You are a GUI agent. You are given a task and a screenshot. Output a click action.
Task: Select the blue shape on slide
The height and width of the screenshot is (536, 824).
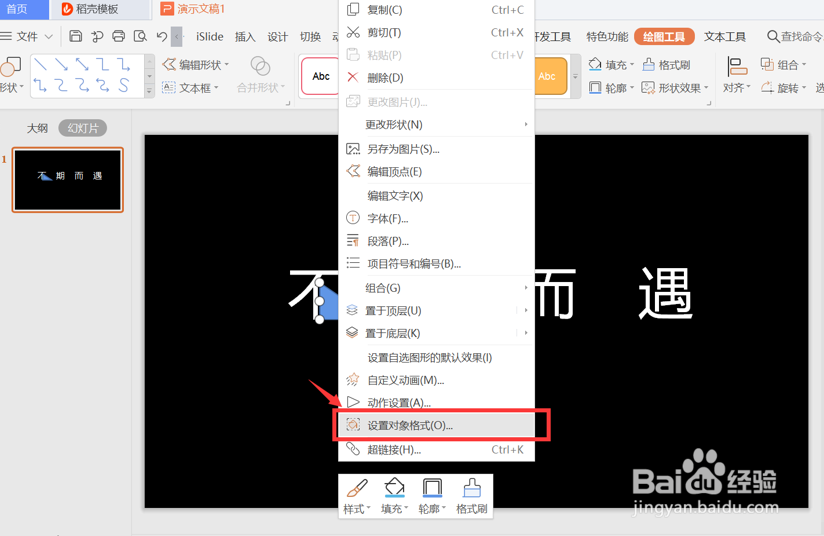coord(328,304)
